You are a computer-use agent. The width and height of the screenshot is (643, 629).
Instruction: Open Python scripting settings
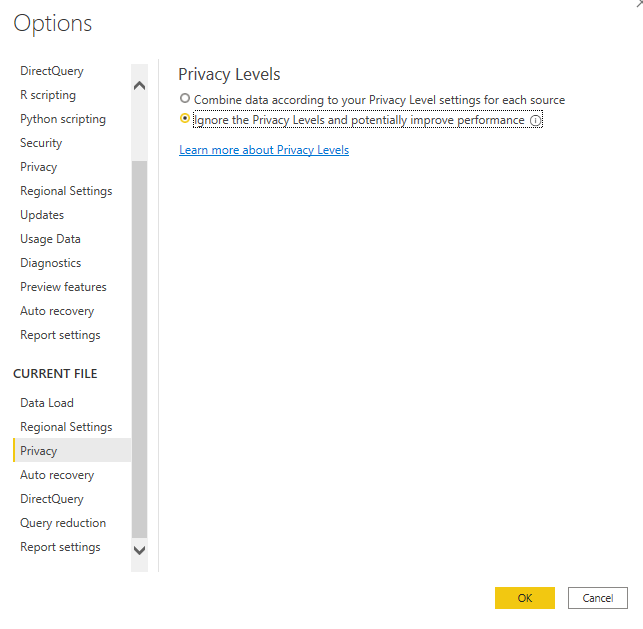[x=63, y=119]
